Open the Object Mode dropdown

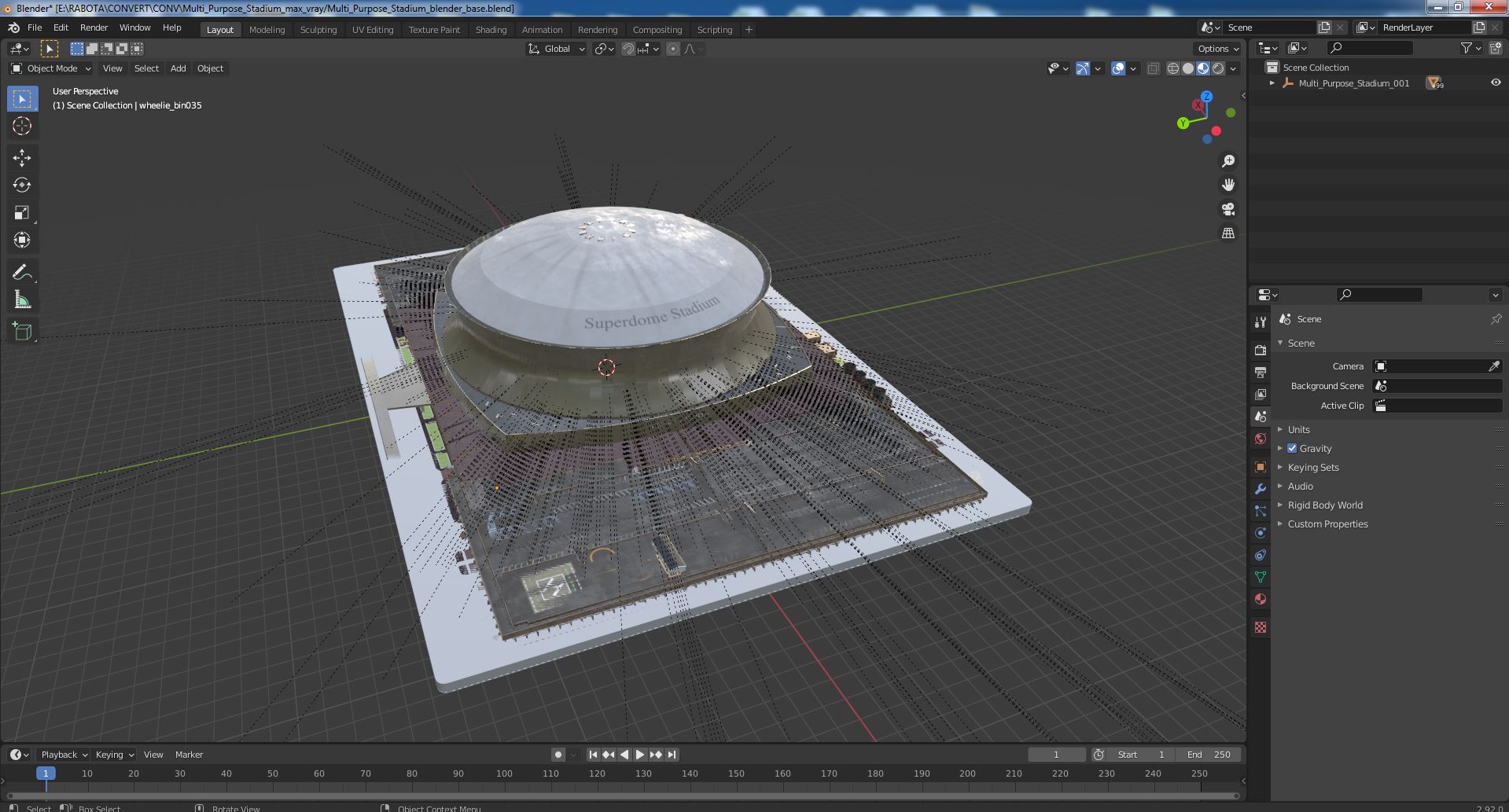[51, 68]
